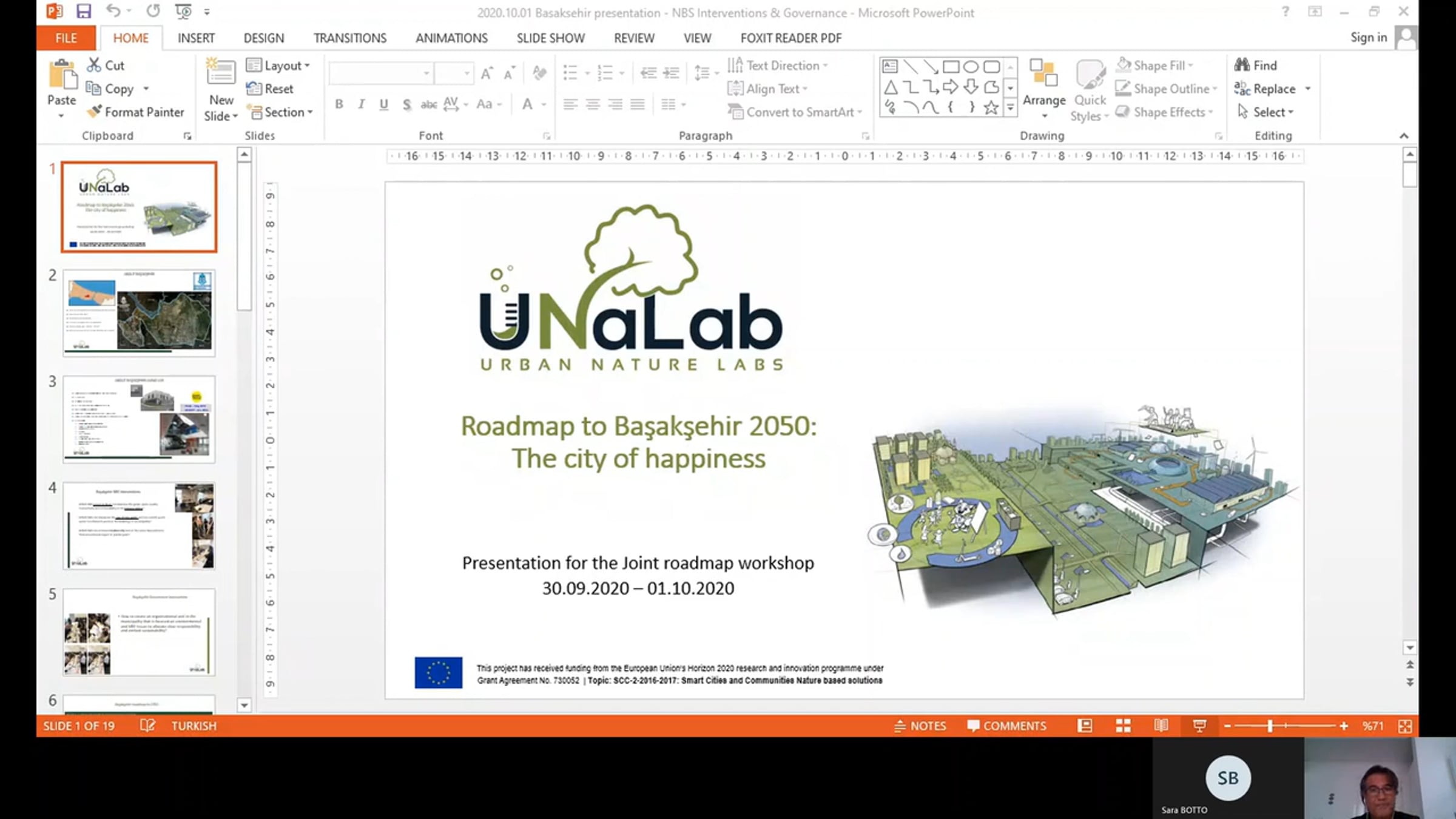1456x819 pixels.
Task: Click the zoom slider handle
Action: 1270,726
